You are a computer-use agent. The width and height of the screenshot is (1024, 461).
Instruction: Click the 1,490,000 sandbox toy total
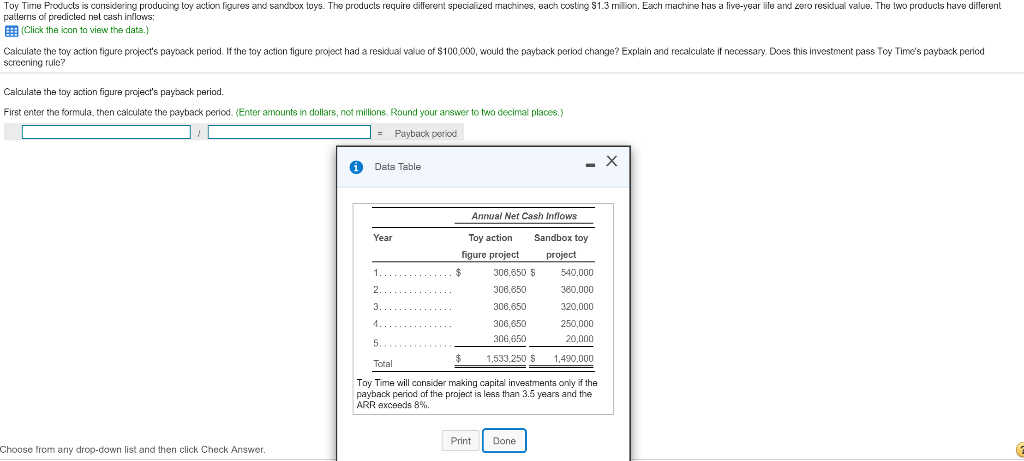573,358
